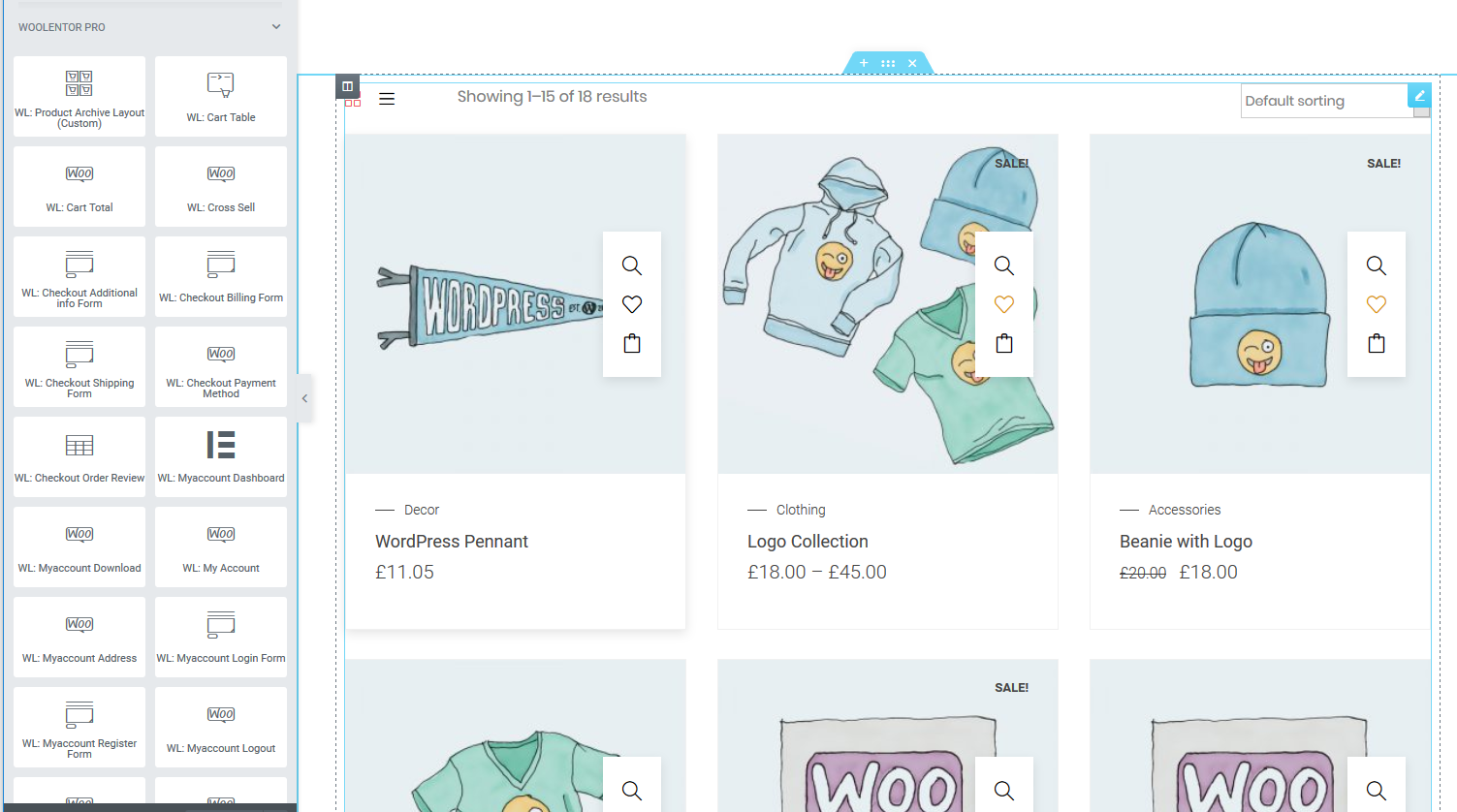
Task: Pick WL: Myaccount Download widget
Action: pyautogui.click(x=79, y=547)
